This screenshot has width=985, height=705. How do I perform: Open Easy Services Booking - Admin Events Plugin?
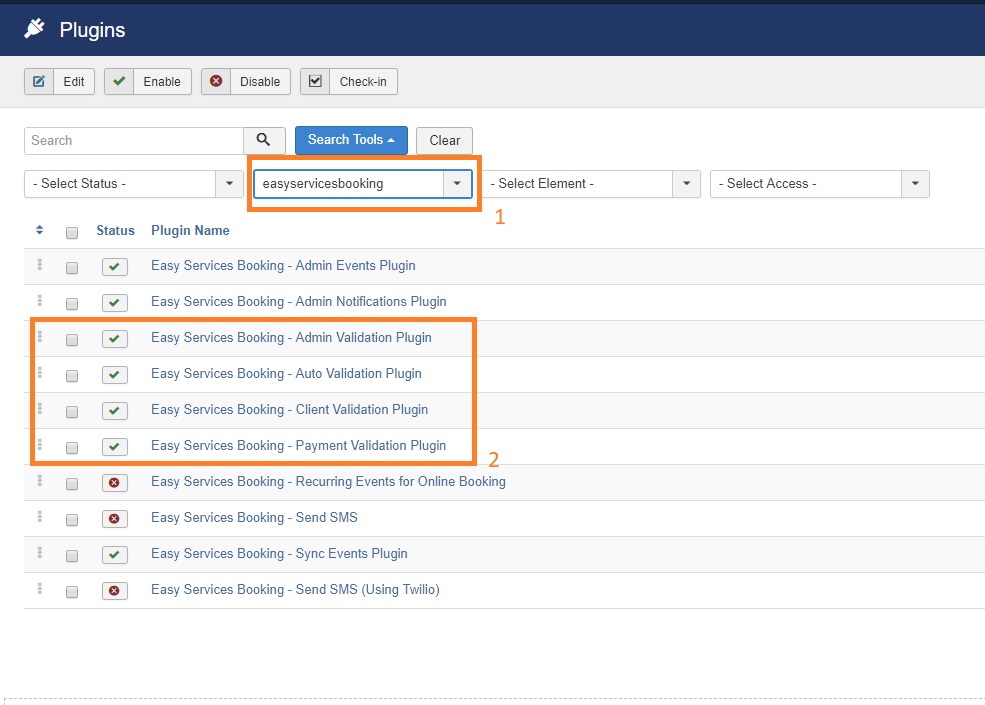click(283, 266)
